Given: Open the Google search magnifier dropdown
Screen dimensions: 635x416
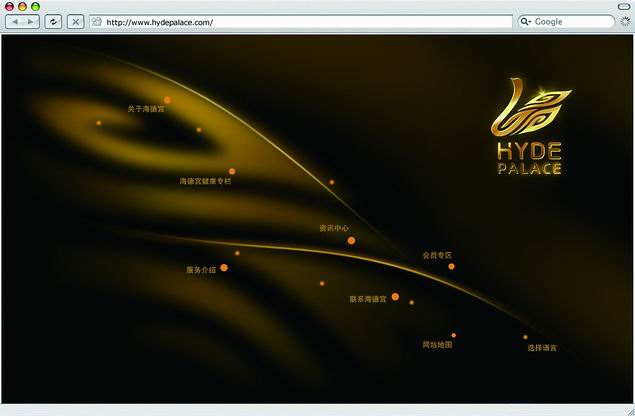Looking at the screenshot, I should click(x=526, y=21).
